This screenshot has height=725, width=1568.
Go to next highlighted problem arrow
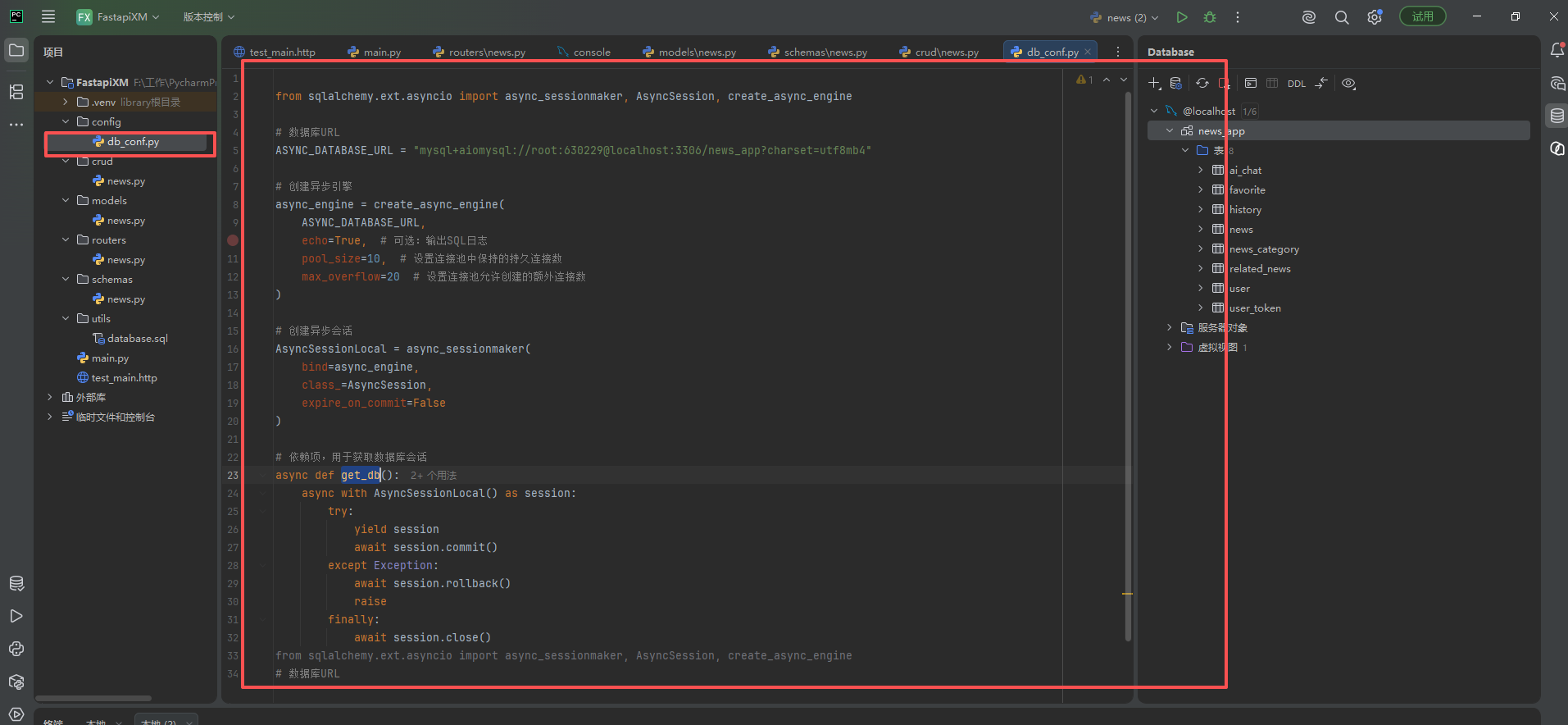(1124, 80)
